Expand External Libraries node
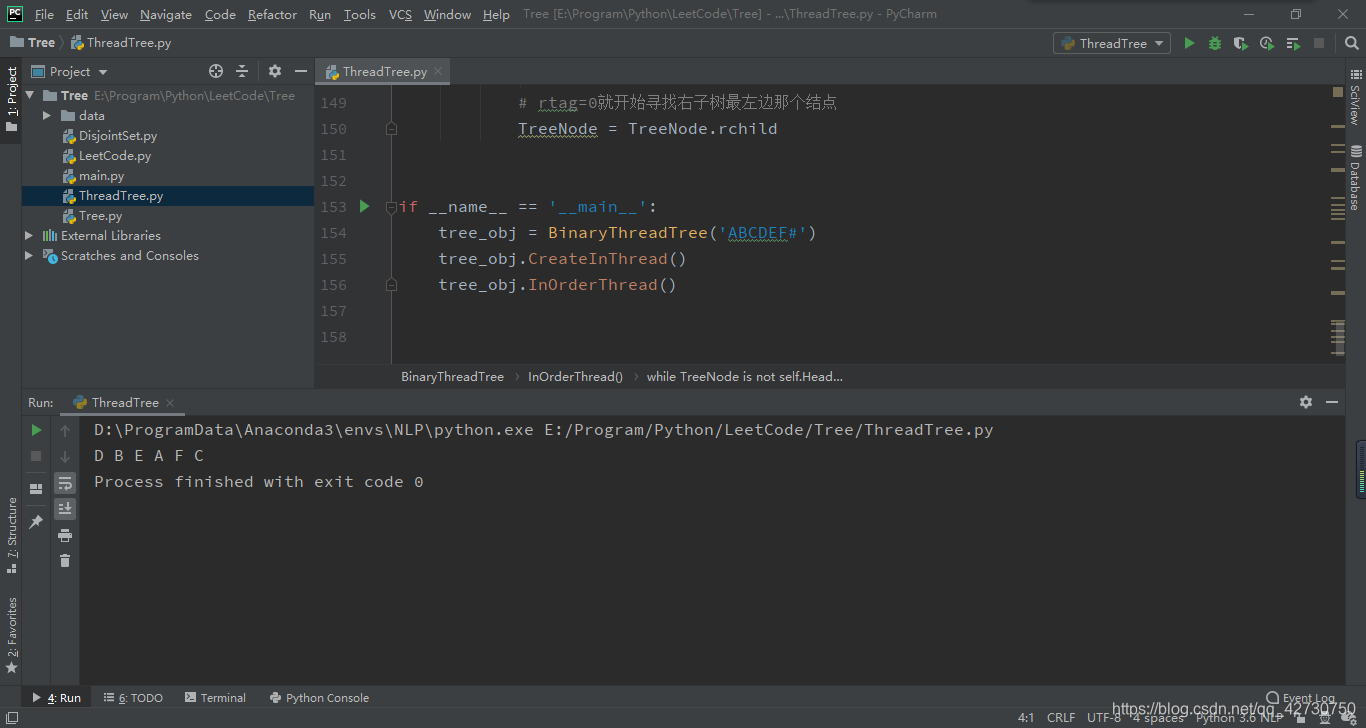This screenshot has height=728, width=1366. 29,236
